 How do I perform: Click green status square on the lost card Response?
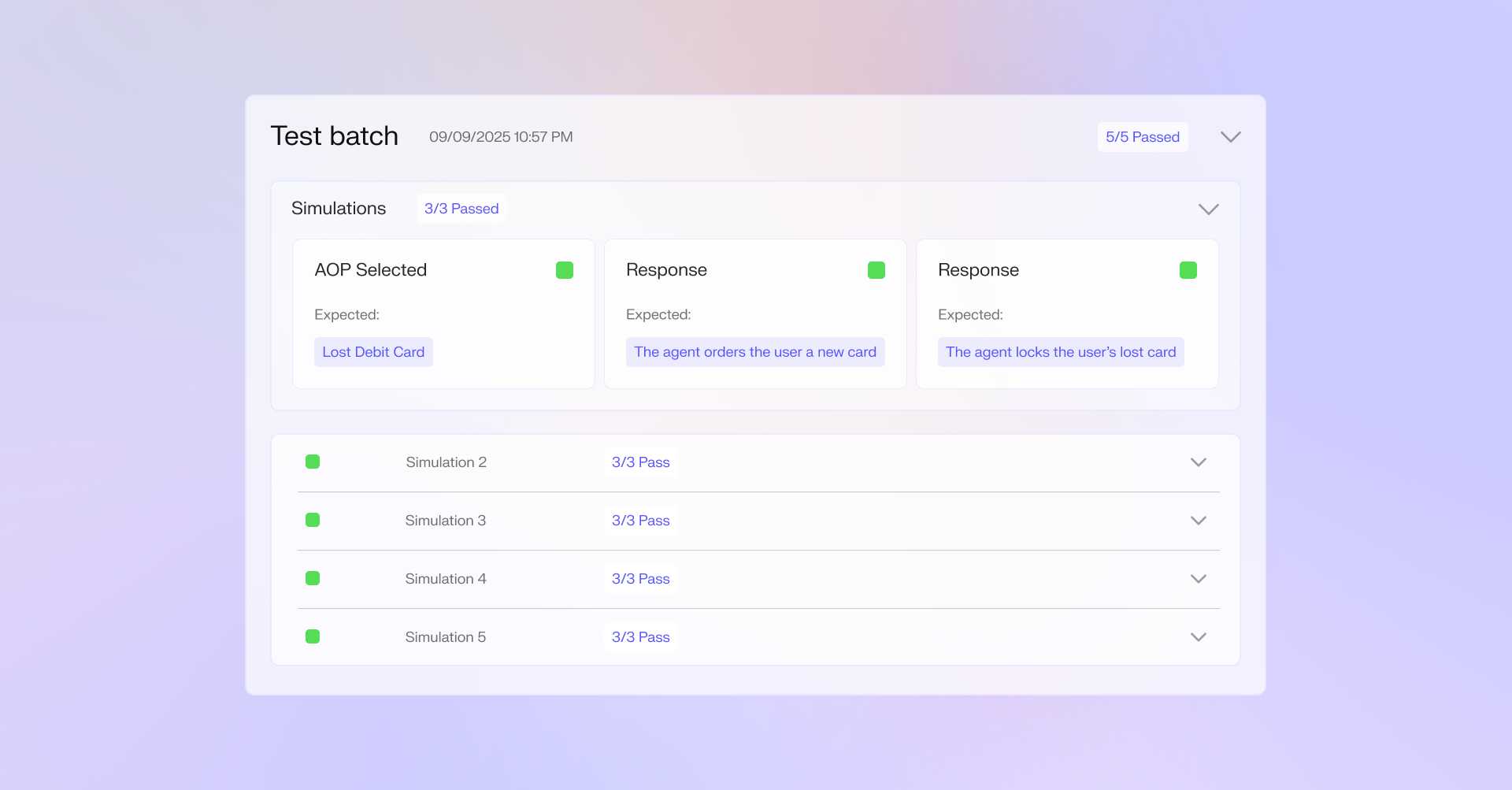tap(1188, 270)
